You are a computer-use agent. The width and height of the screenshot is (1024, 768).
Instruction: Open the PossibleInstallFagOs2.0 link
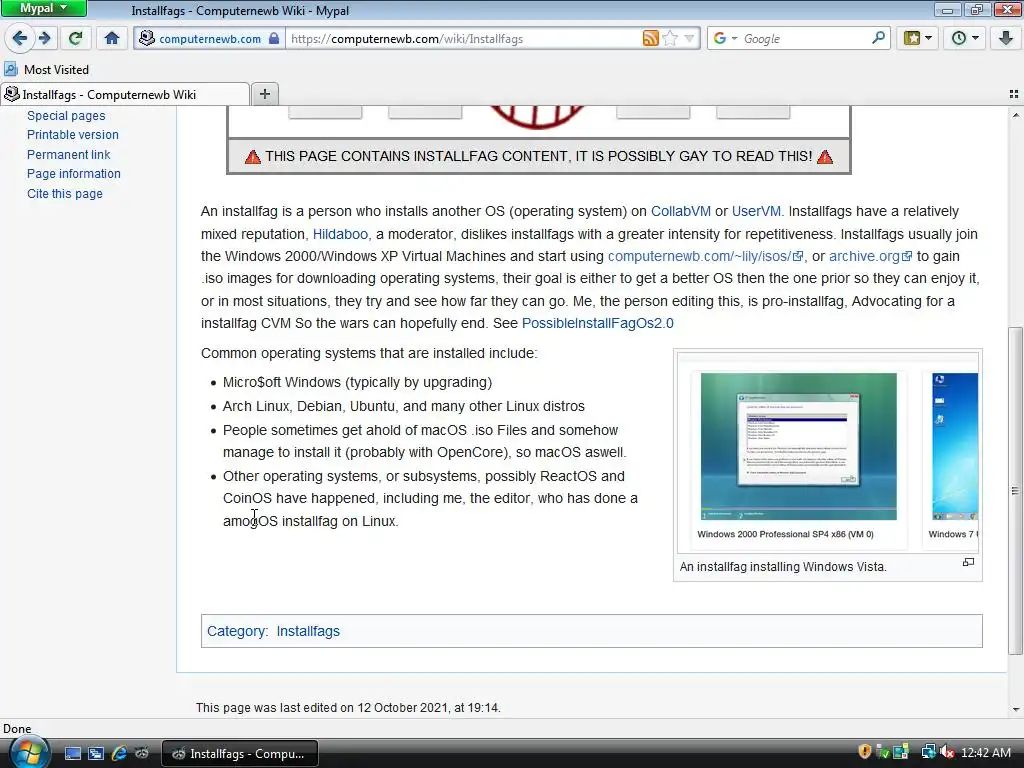pyautogui.click(x=598, y=323)
